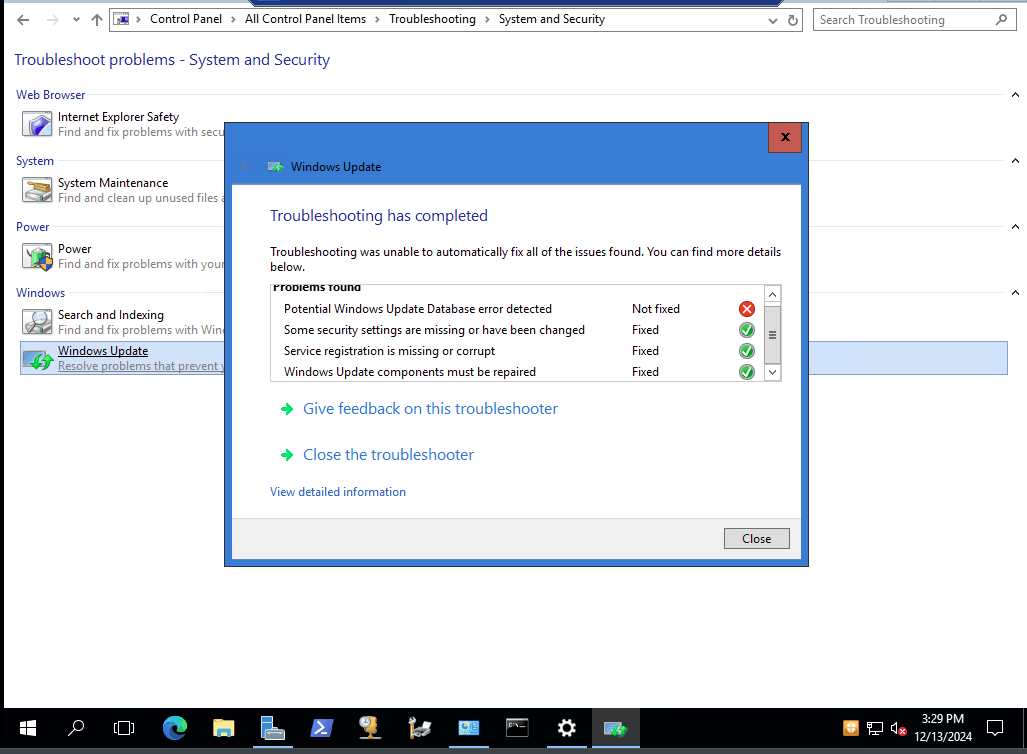The width and height of the screenshot is (1027, 754).
Task: Click the Power troubleshooter icon
Action: coord(37,256)
